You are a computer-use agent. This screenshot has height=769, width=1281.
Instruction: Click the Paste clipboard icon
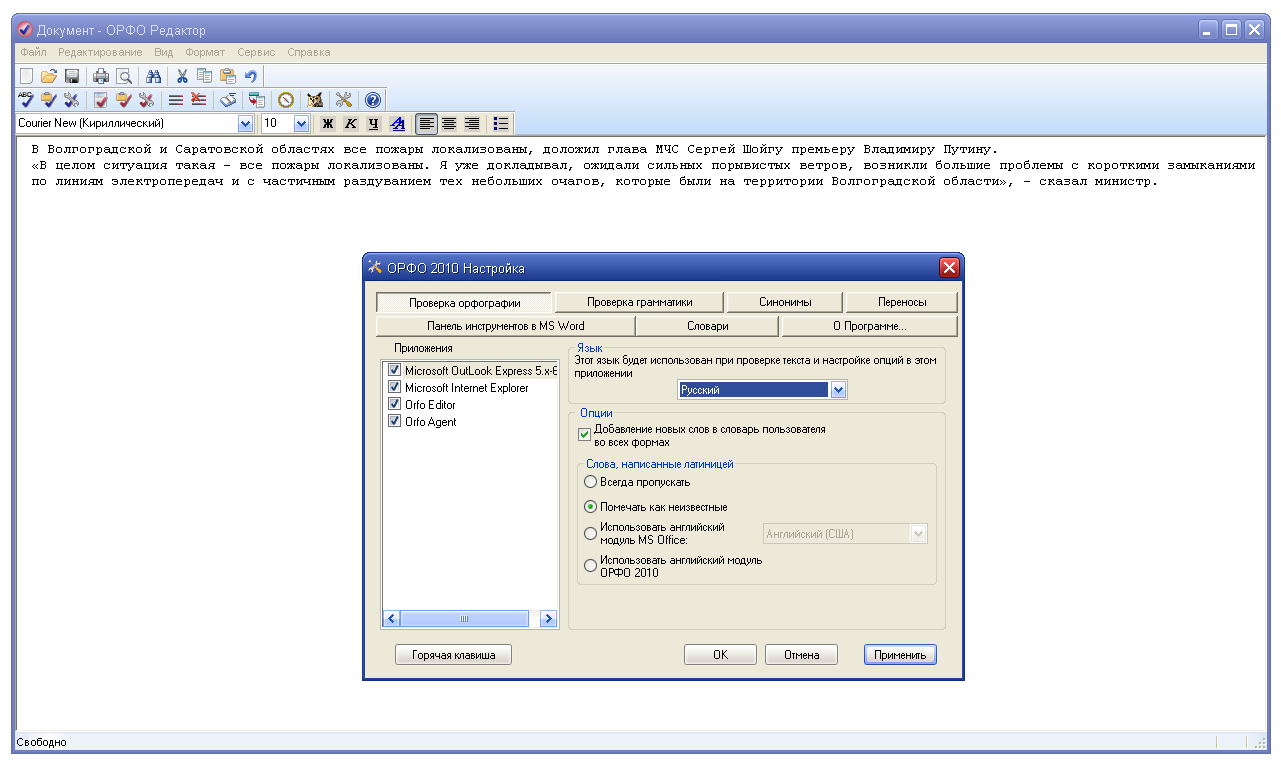click(228, 76)
